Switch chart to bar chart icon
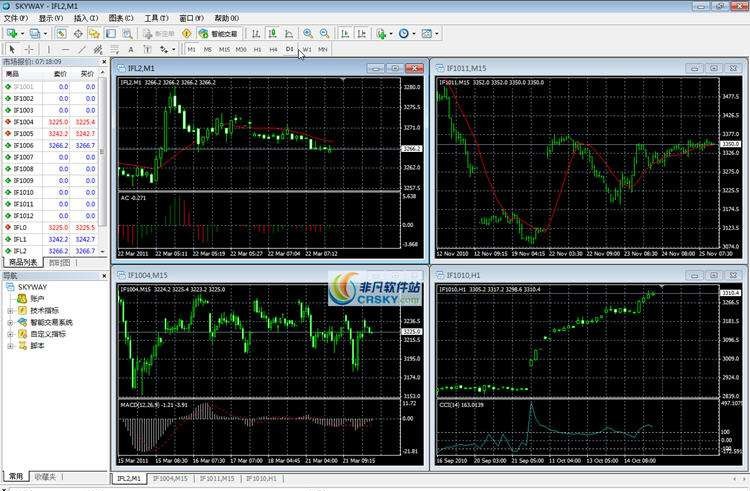The height and width of the screenshot is (491, 750). (256, 33)
